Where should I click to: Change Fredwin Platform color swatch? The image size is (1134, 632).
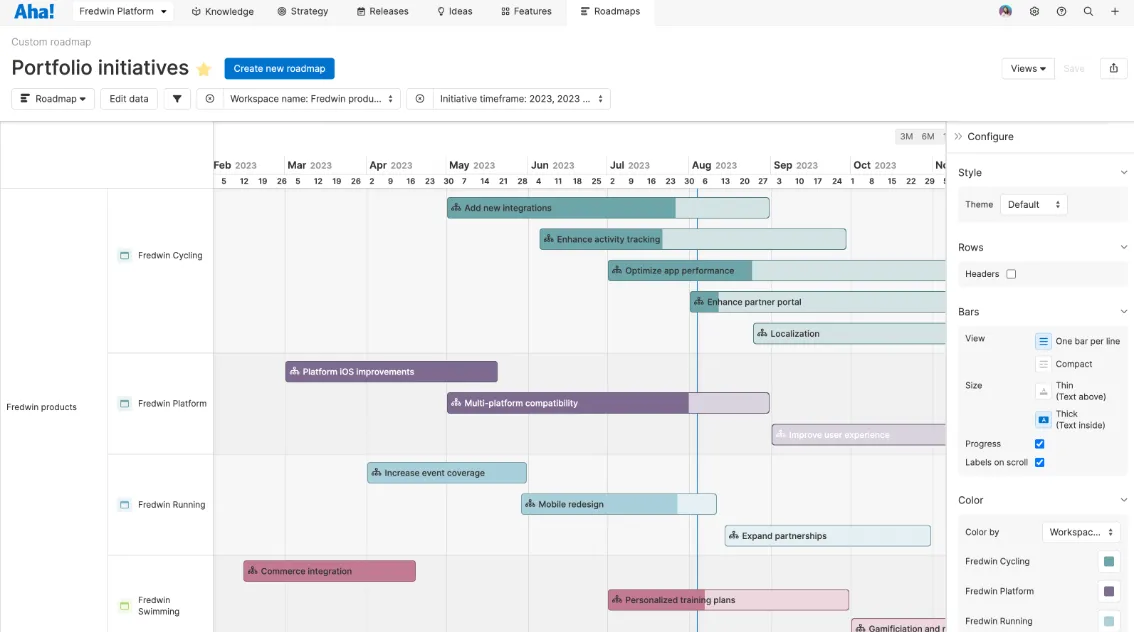coord(1109,592)
